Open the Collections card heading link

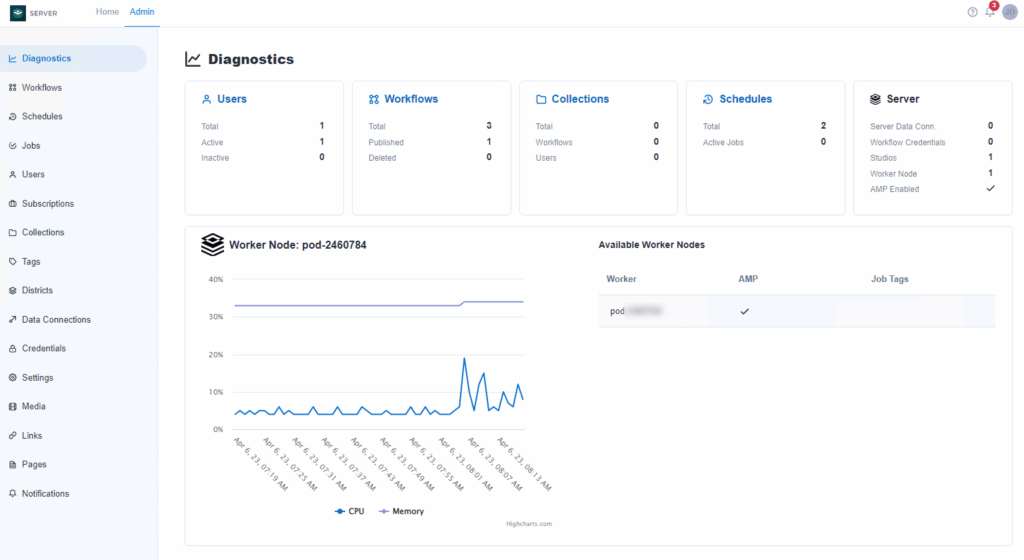pos(580,99)
